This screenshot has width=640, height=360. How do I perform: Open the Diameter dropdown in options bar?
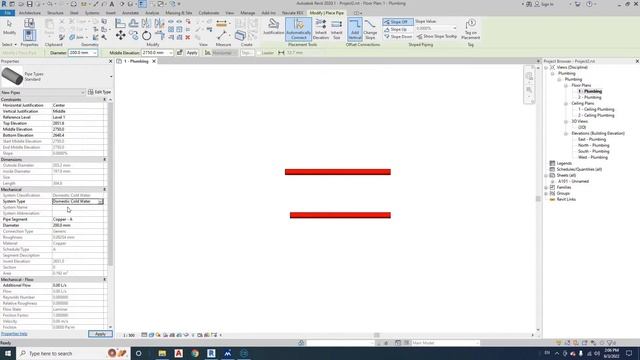pos(95,53)
